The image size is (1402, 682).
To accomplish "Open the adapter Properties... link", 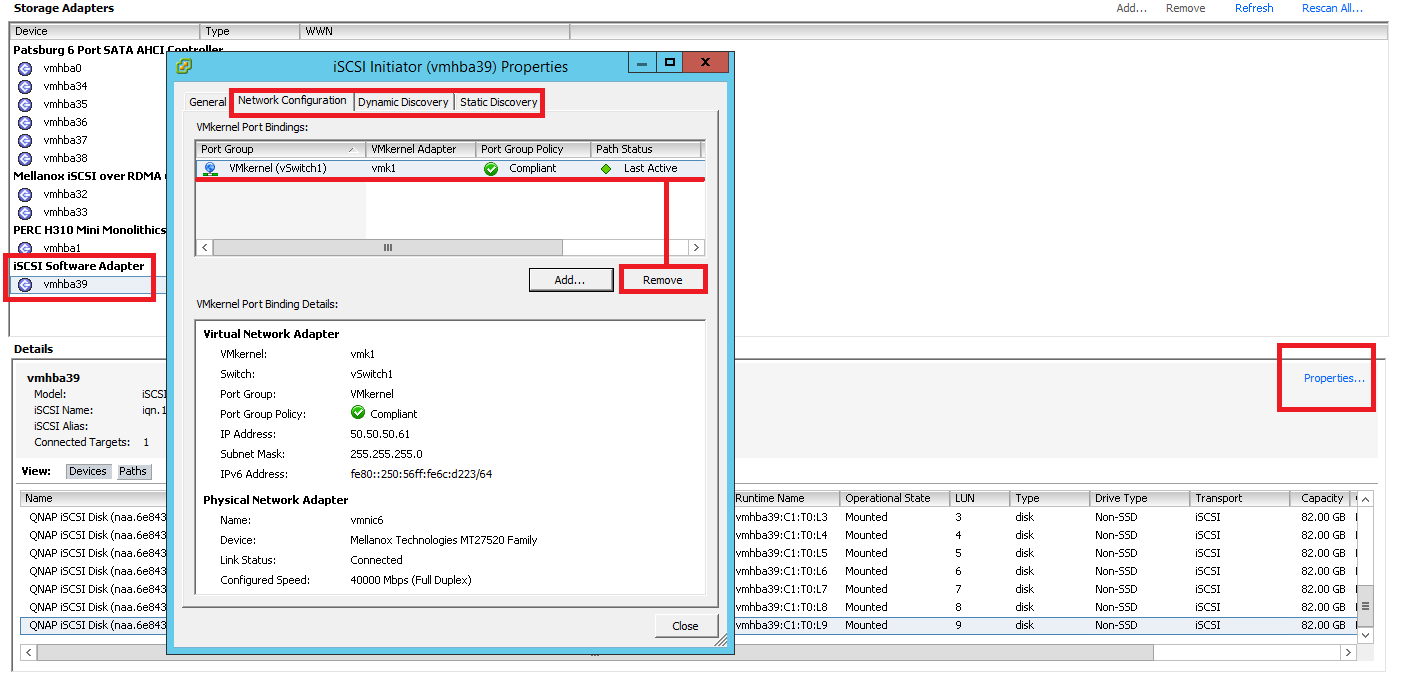I will point(1333,378).
